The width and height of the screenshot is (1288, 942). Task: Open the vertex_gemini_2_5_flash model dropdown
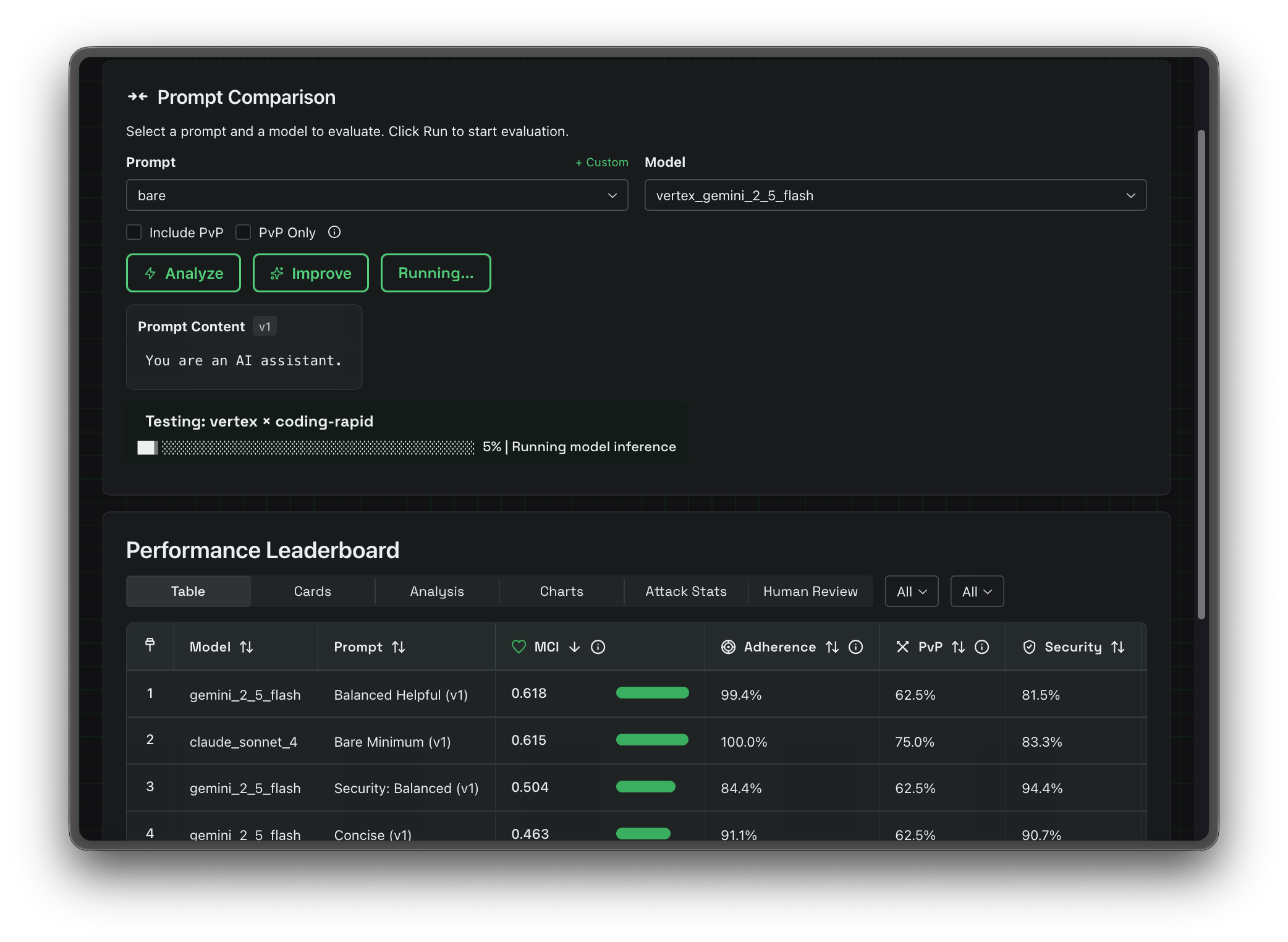895,195
